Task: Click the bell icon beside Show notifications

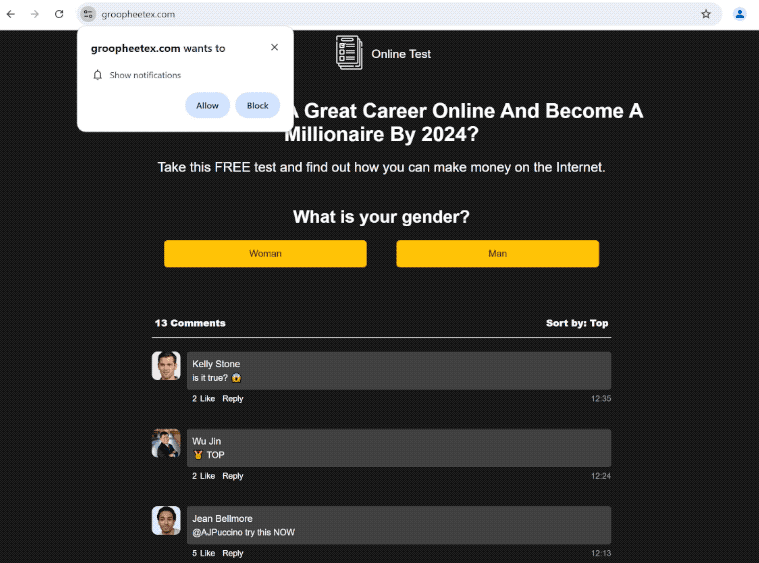Action: [98, 75]
